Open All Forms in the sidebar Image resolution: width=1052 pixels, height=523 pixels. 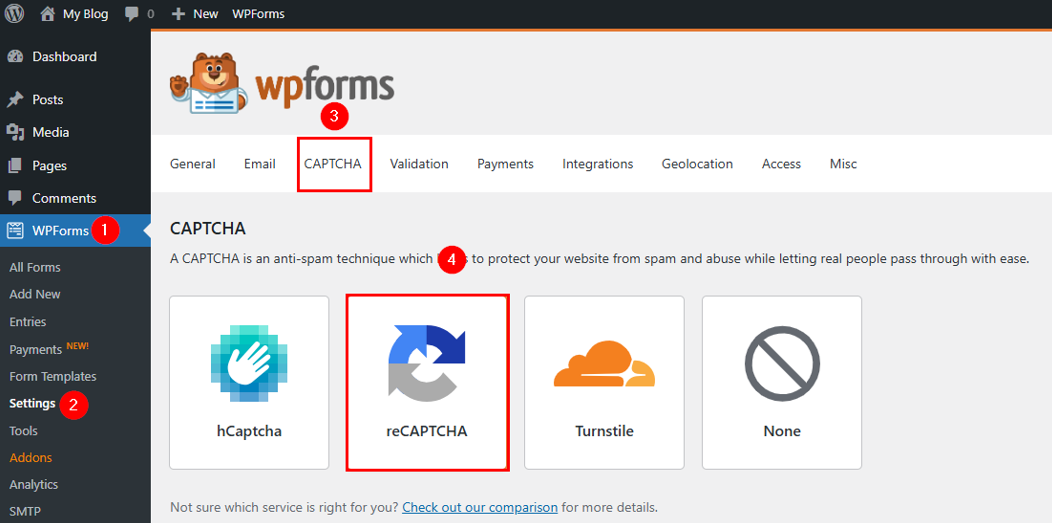click(x=35, y=267)
